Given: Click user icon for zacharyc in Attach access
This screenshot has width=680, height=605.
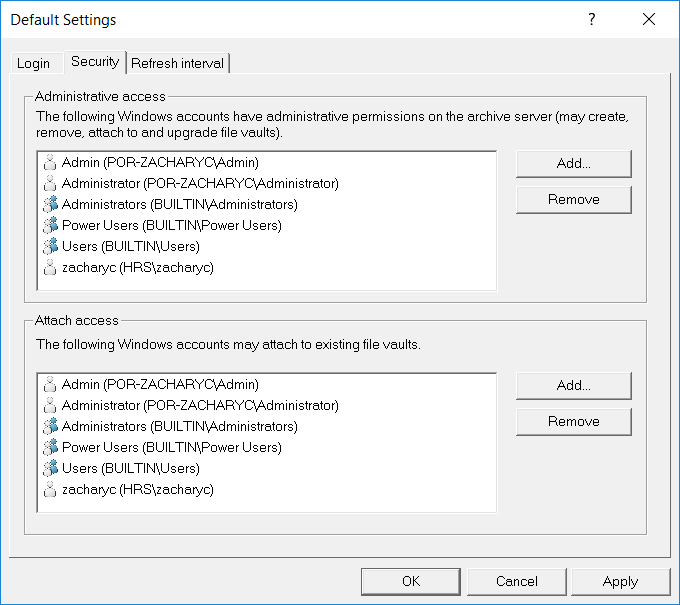Looking at the screenshot, I should (x=50, y=490).
